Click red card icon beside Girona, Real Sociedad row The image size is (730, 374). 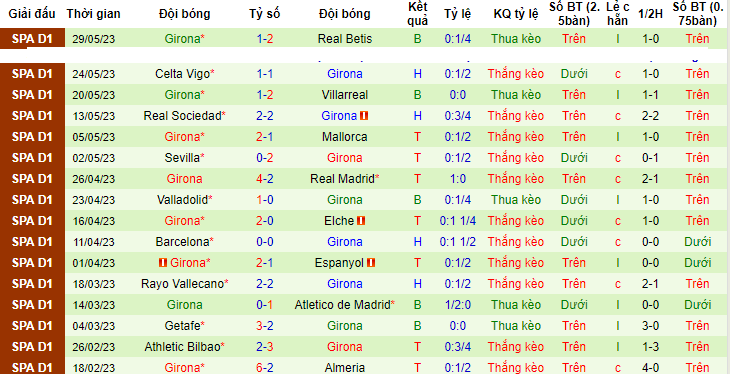364,116
